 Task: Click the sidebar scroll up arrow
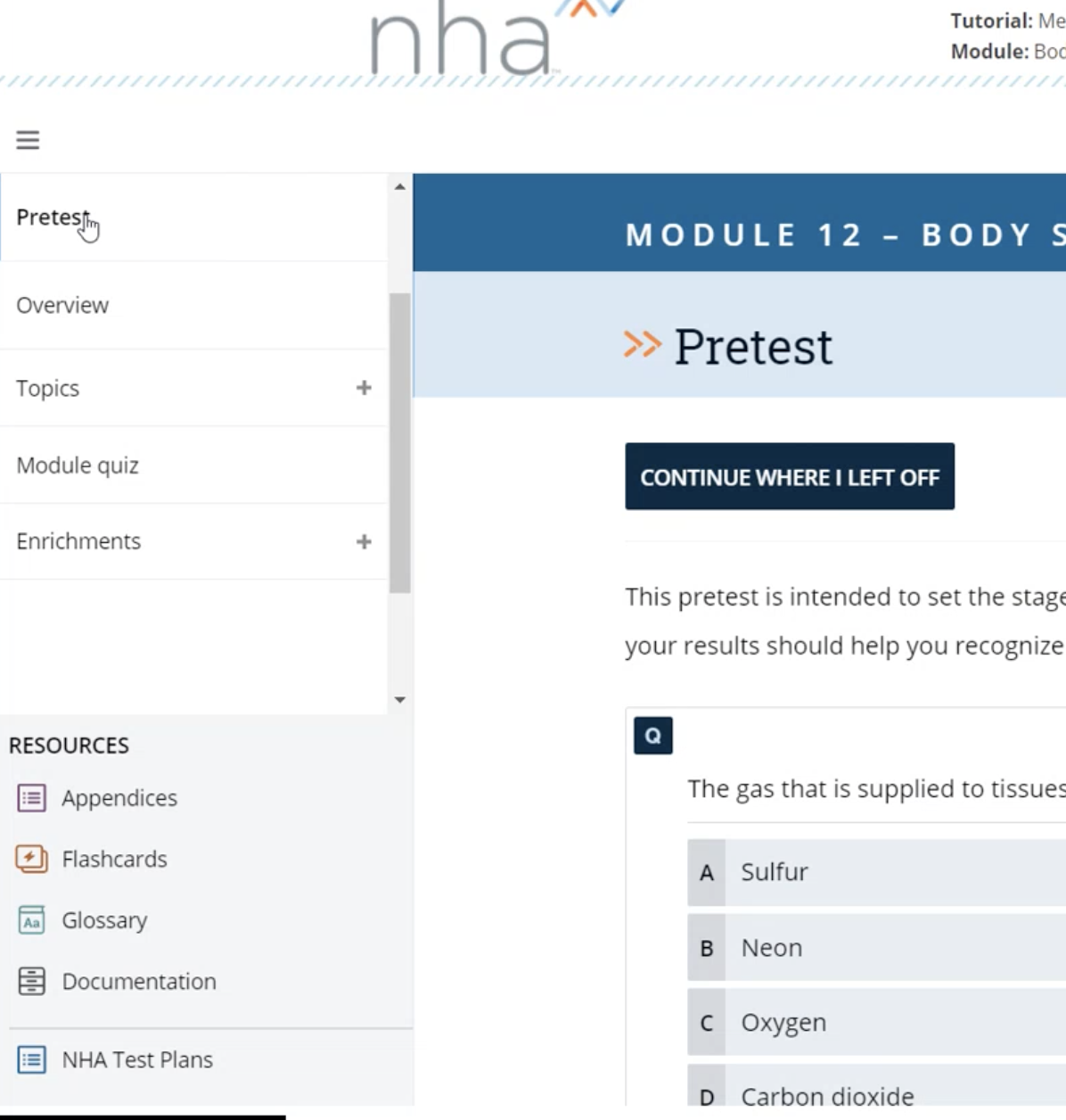coord(400,186)
